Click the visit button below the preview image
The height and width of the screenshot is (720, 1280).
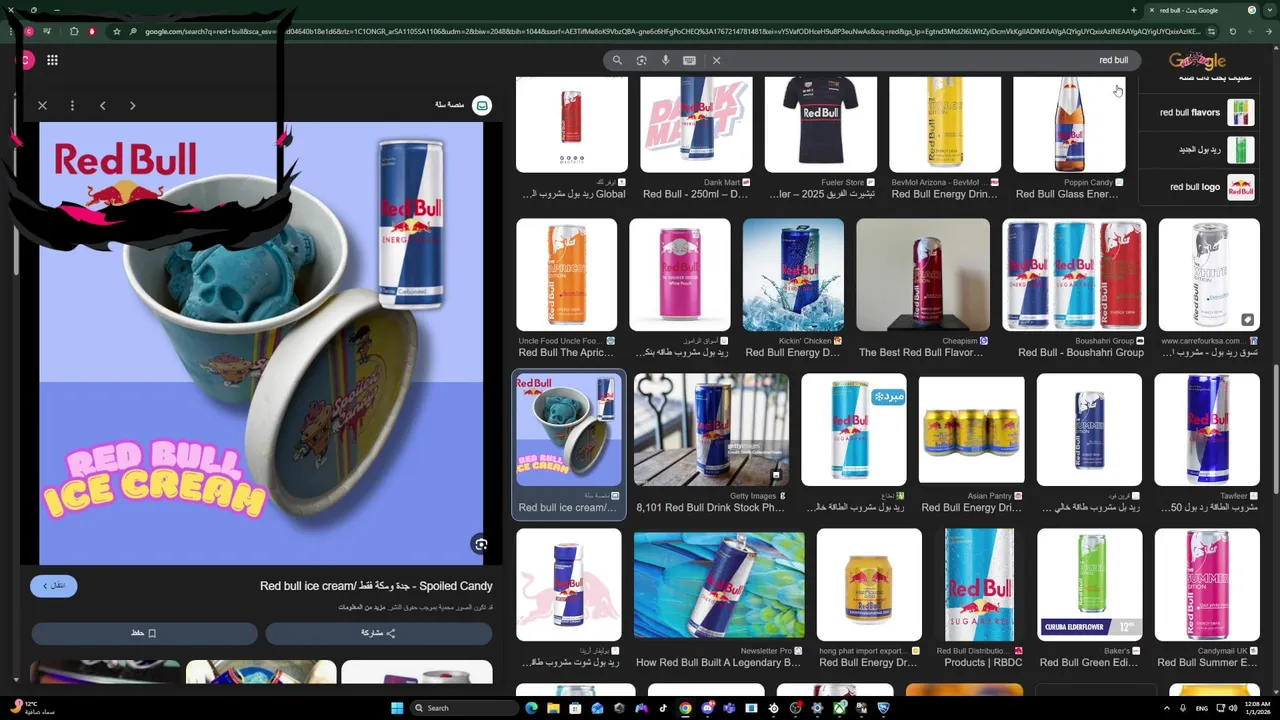click(53, 585)
